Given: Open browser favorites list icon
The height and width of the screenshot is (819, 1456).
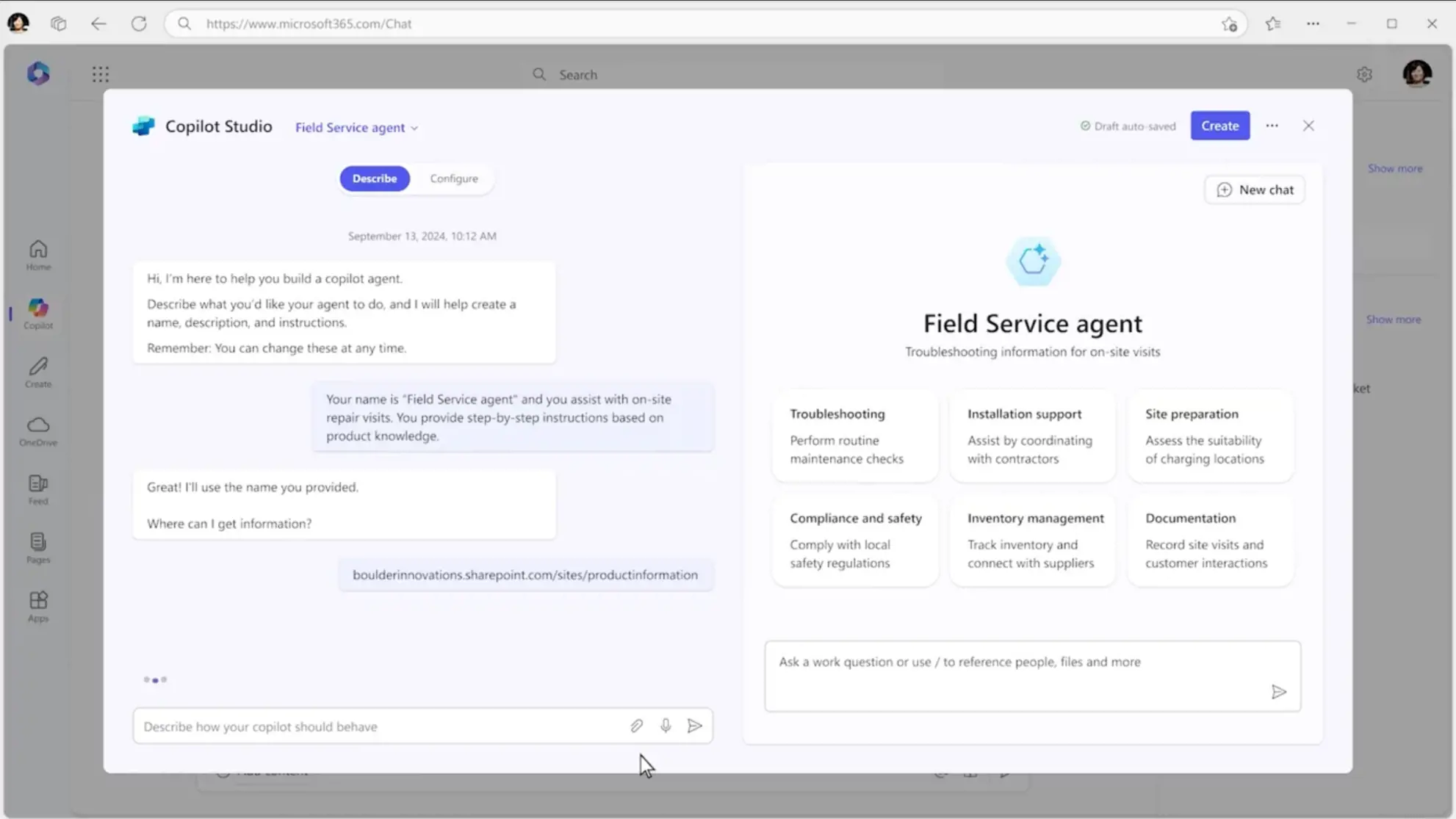Looking at the screenshot, I should (1273, 24).
